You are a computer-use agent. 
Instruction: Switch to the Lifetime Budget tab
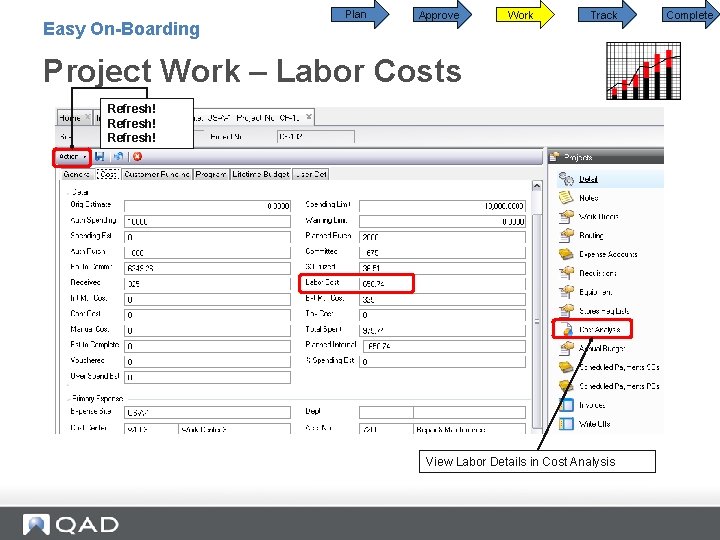260,174
